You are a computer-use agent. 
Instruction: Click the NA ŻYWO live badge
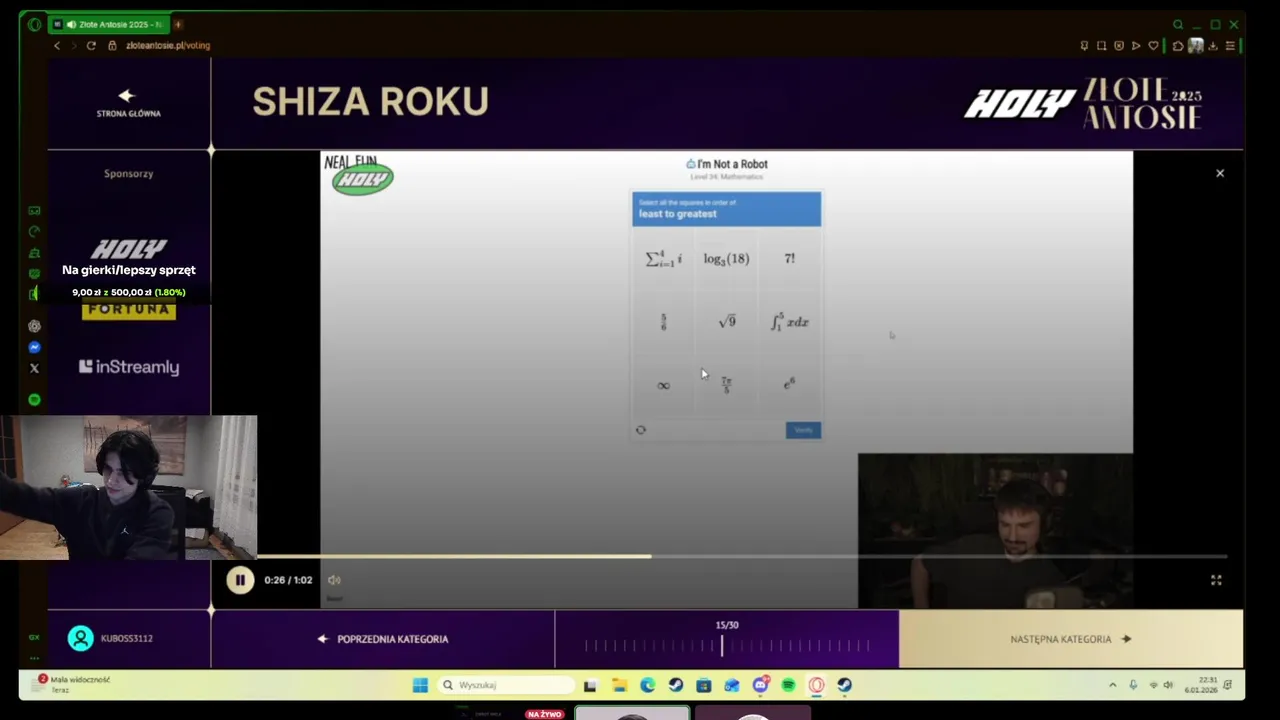(x=544, y=714)
